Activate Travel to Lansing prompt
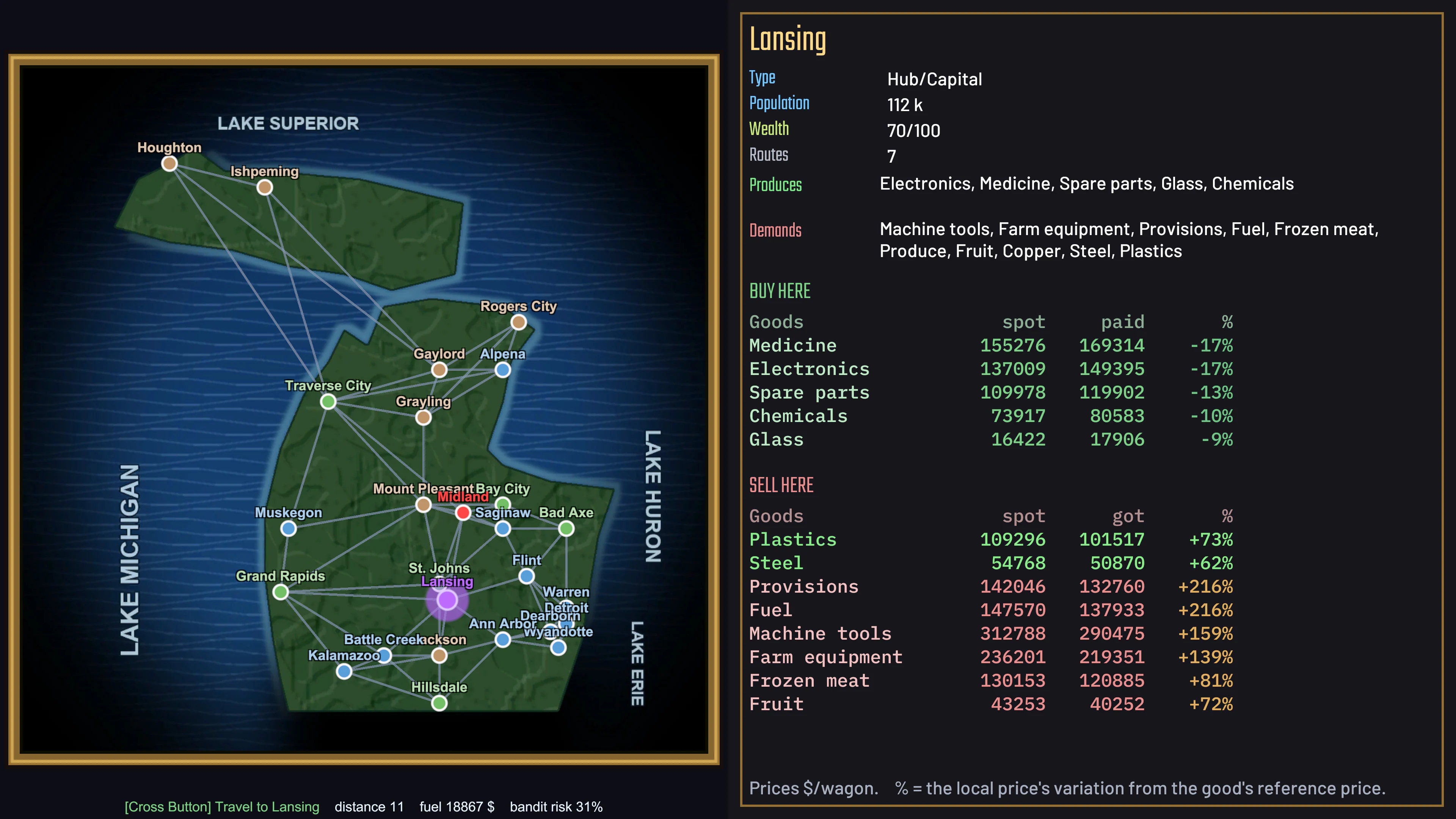Screen dimensions: 1456x819 pyautogui.click(x=222, y=806)
